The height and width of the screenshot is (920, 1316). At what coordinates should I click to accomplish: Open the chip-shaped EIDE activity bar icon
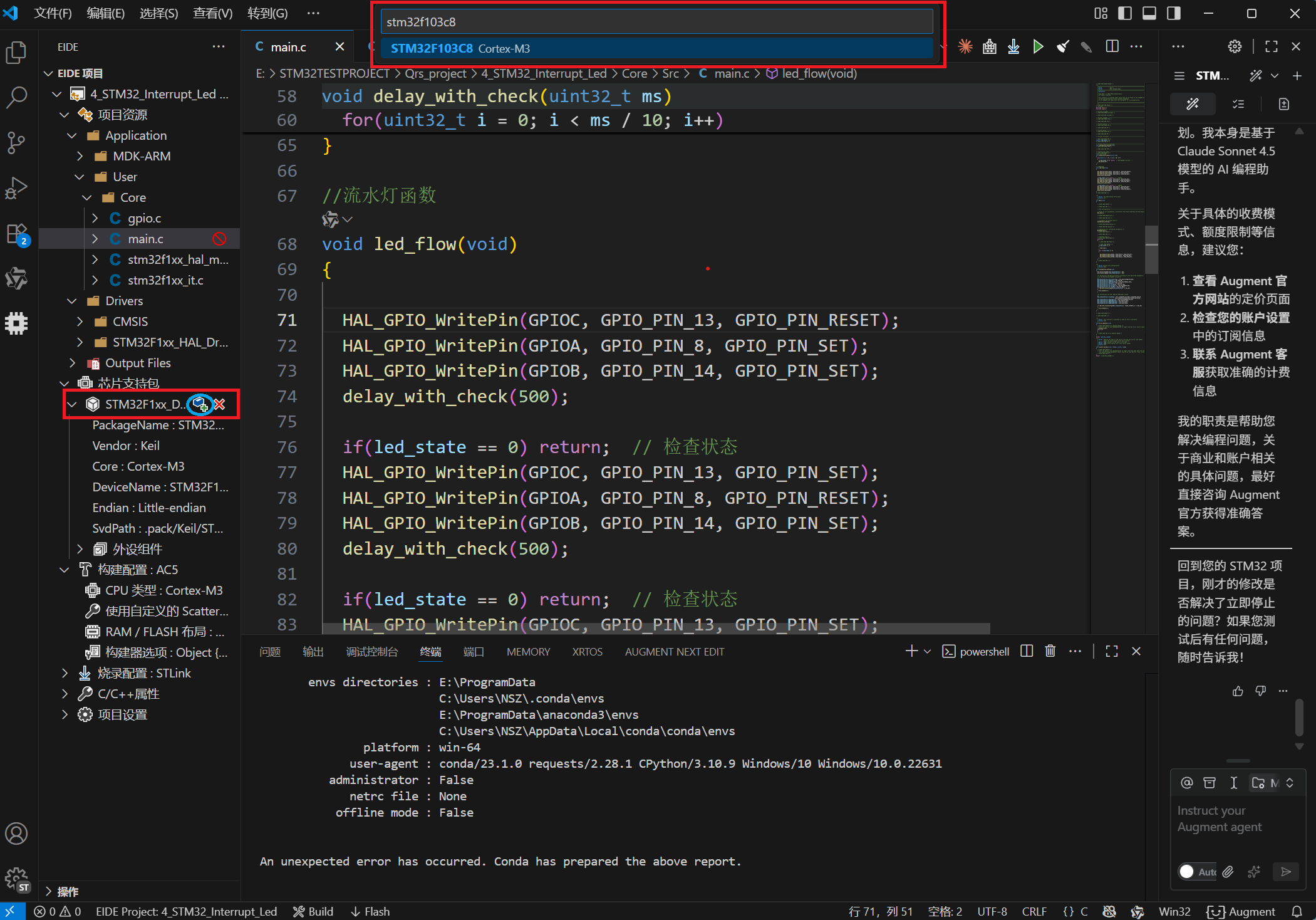coord(16,323)
